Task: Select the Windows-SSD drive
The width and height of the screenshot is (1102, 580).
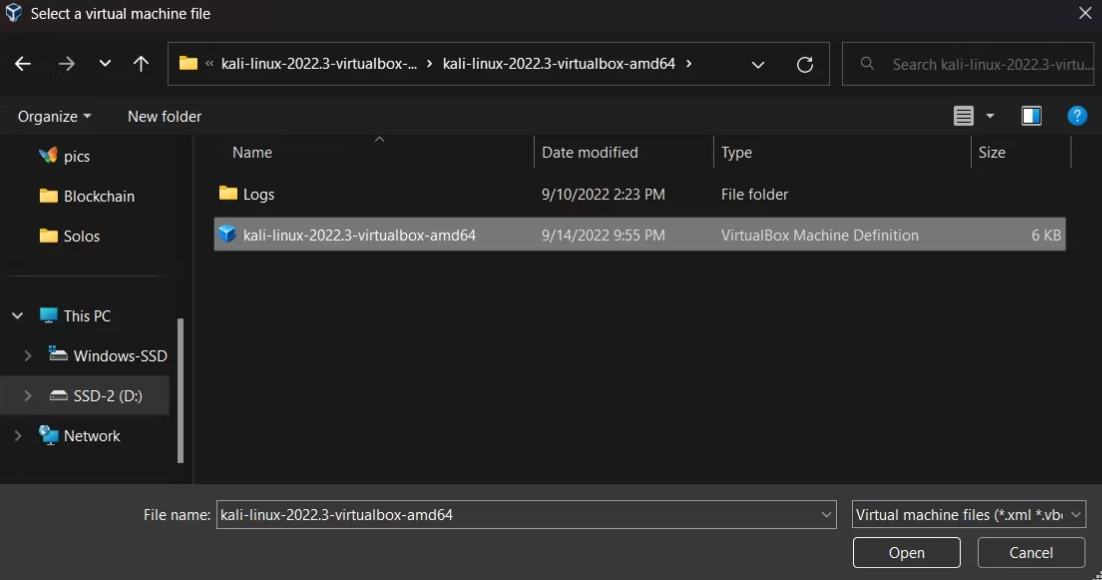Action: pyautogui.click(x=120, y=356)
